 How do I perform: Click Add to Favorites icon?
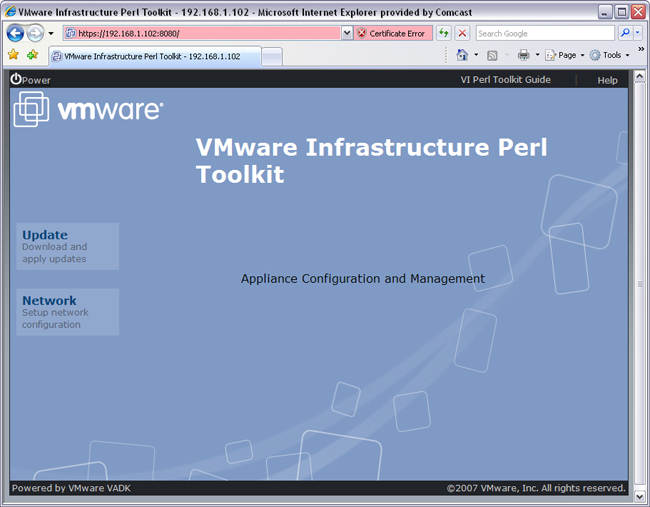tap(33, 55)
